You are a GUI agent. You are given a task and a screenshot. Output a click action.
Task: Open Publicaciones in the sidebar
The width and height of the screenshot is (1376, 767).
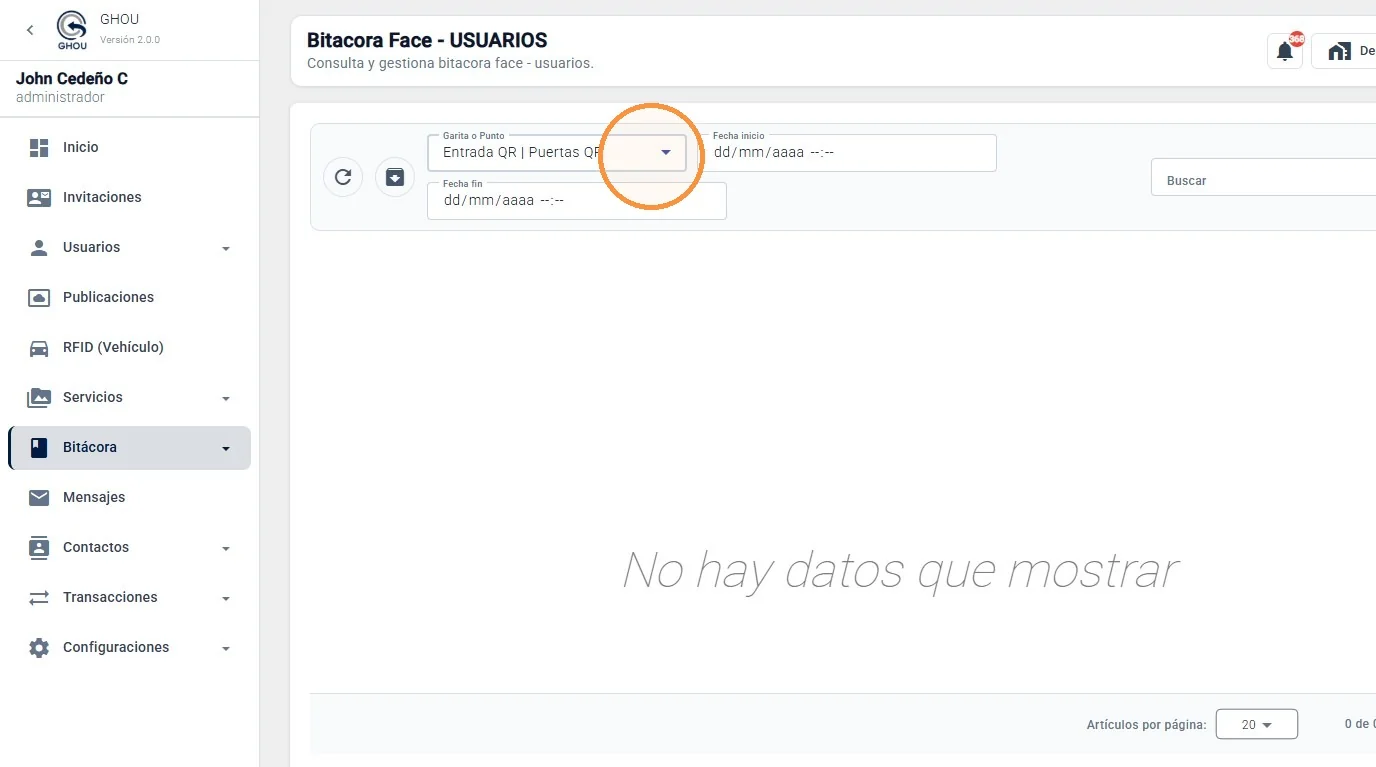tap(129, 297)
